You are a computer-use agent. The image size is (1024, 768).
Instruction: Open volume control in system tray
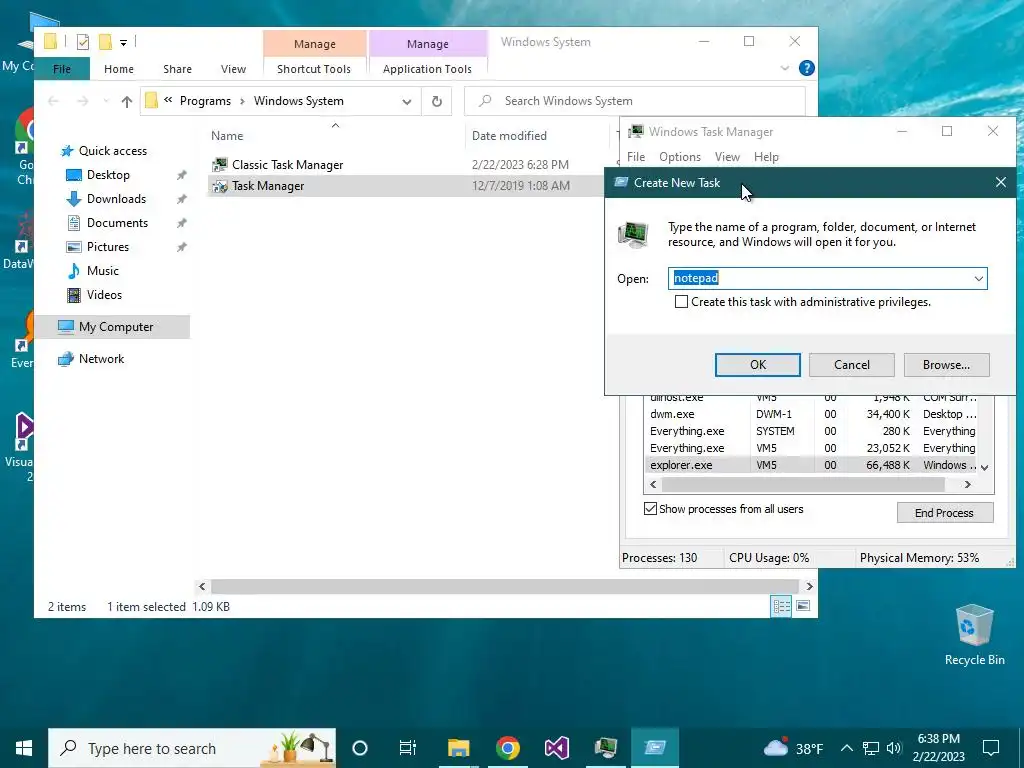(x=894, y=748)
